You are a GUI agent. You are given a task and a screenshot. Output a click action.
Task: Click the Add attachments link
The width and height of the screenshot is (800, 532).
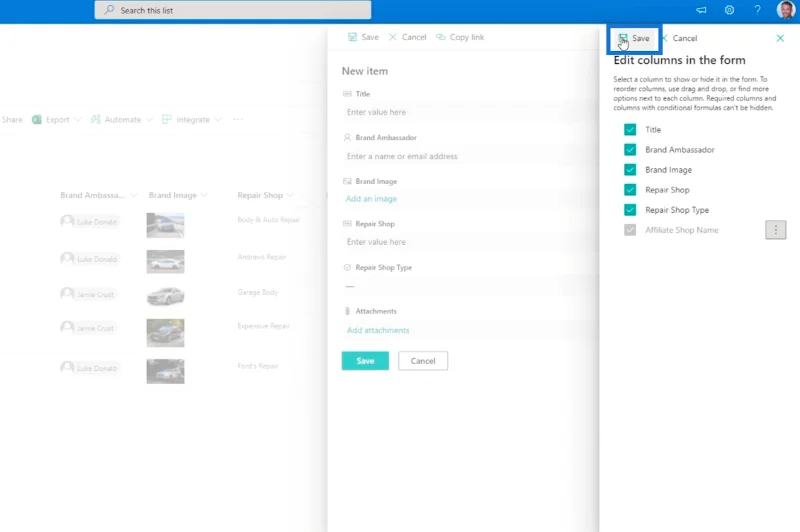point(378,331)
